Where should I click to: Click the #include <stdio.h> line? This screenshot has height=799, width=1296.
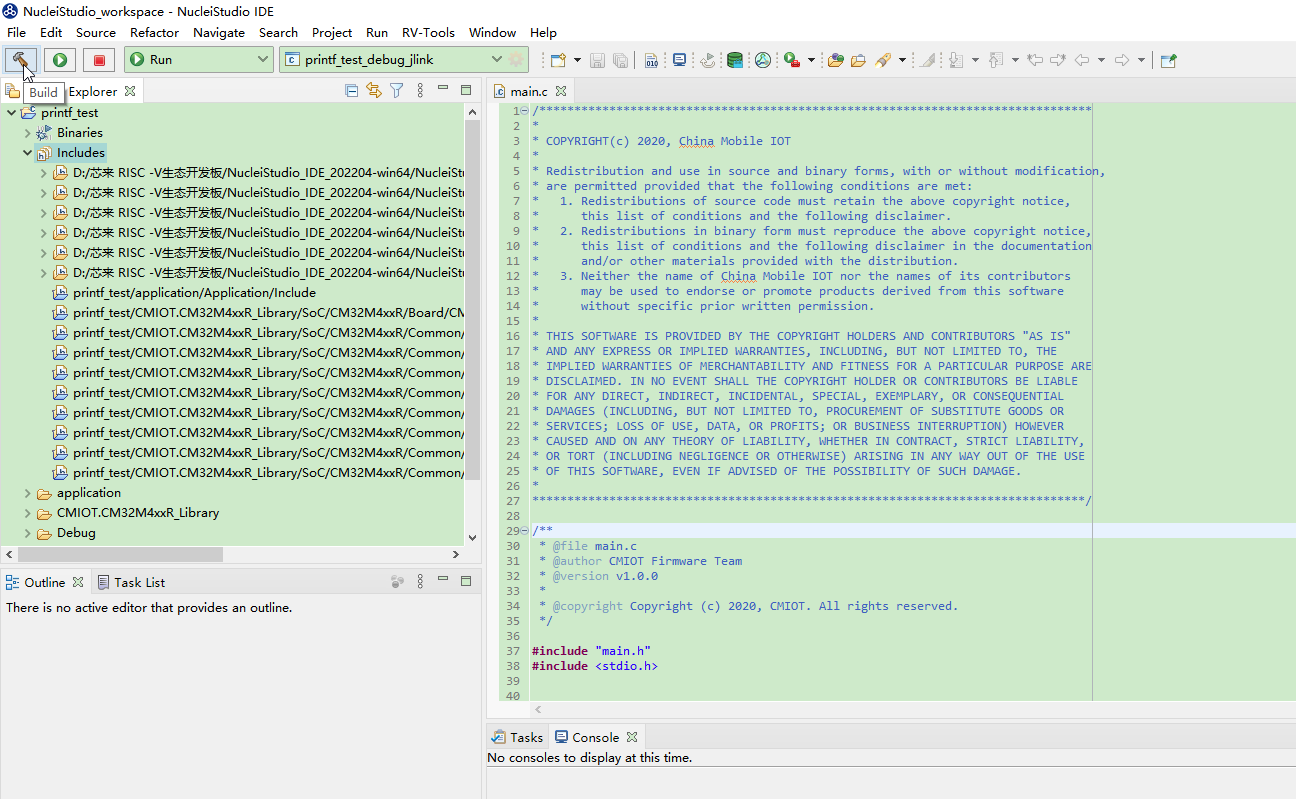point(595,666)
